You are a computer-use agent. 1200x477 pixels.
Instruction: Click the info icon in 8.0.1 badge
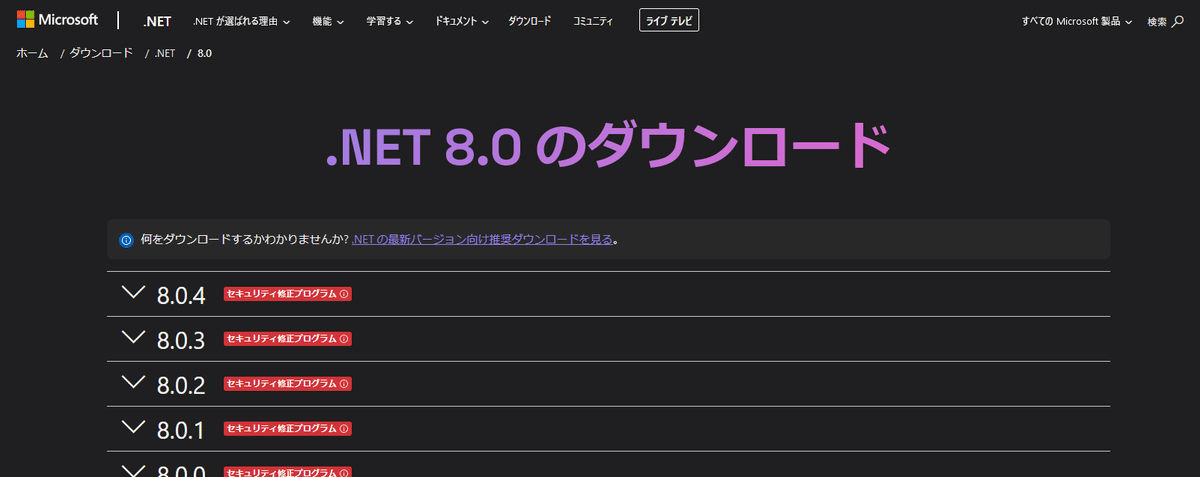point(344,430)
